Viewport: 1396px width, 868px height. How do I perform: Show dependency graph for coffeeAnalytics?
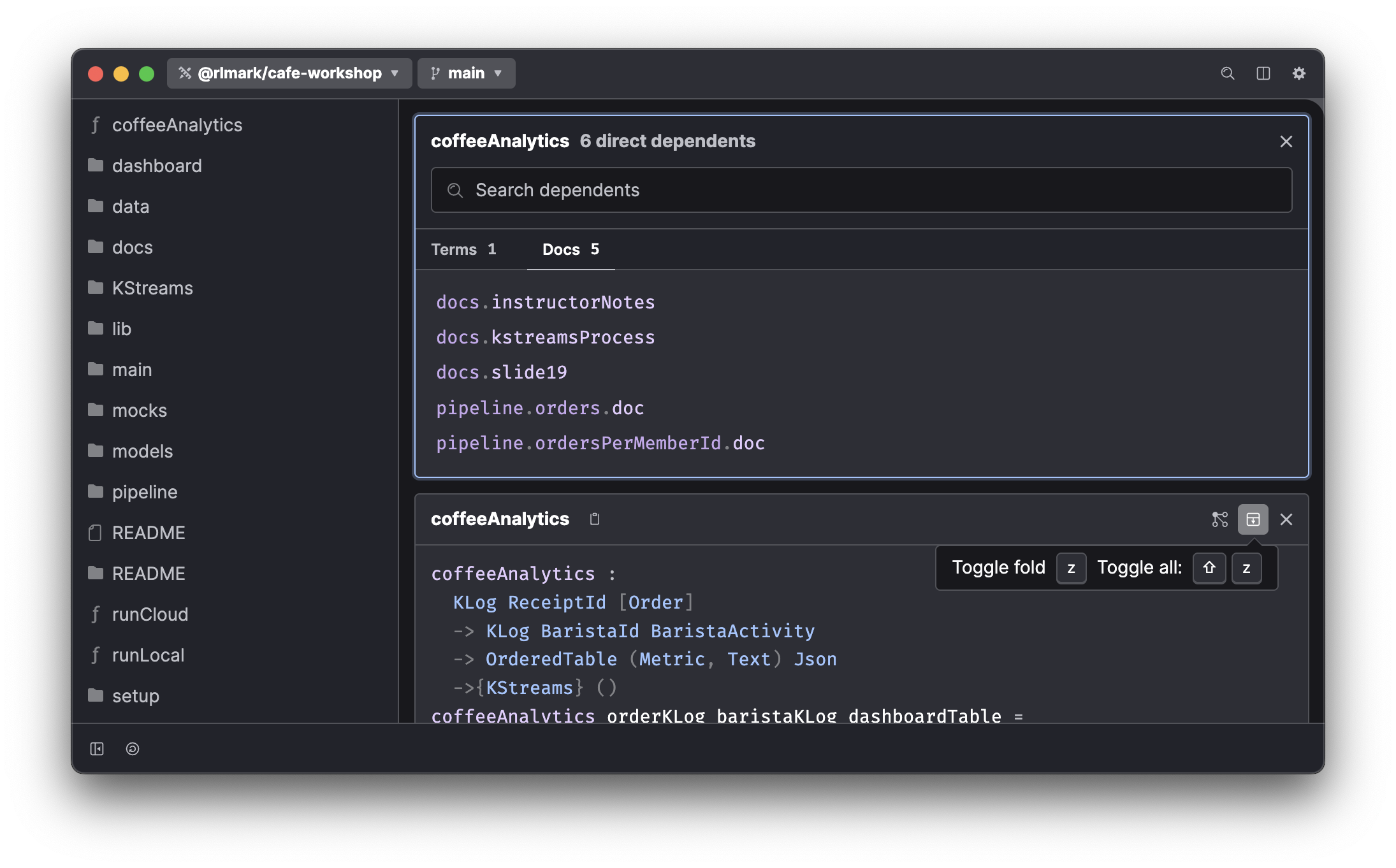[x=1219, y=519]
